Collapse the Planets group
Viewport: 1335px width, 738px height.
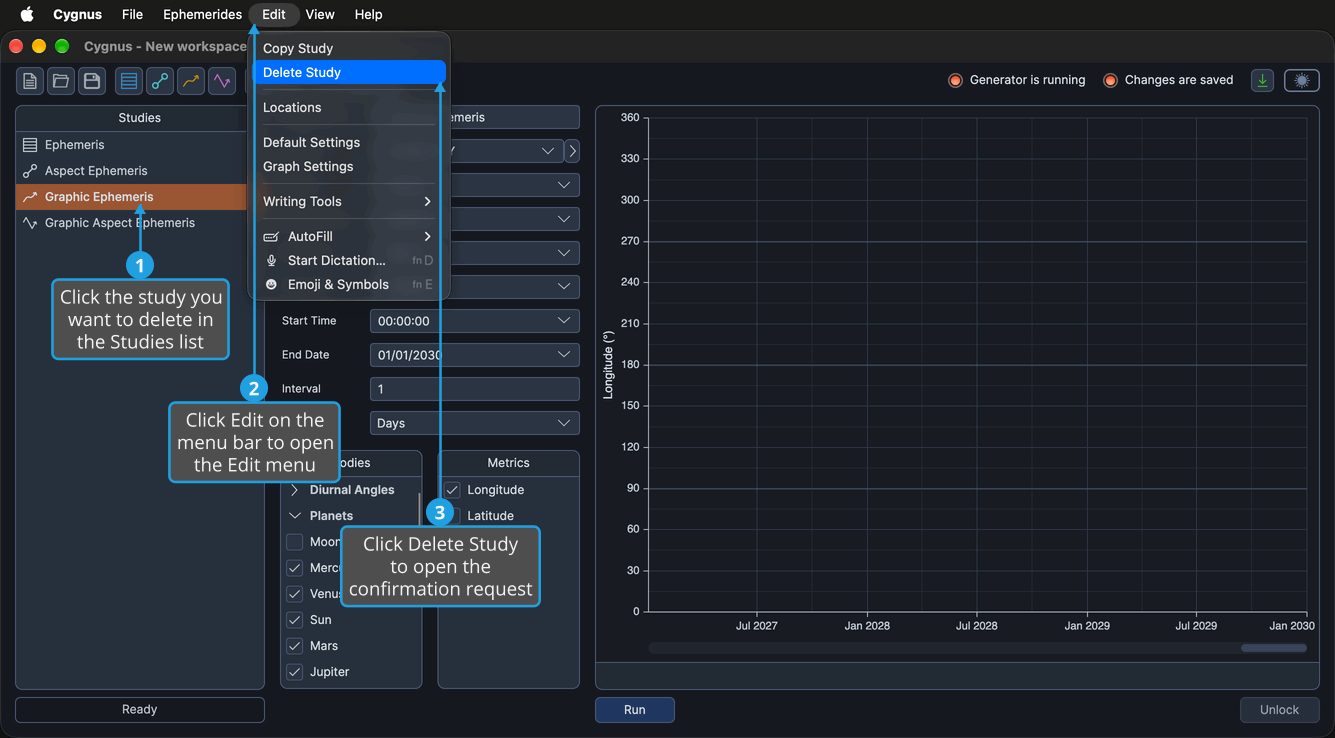(x=295, y=516)
